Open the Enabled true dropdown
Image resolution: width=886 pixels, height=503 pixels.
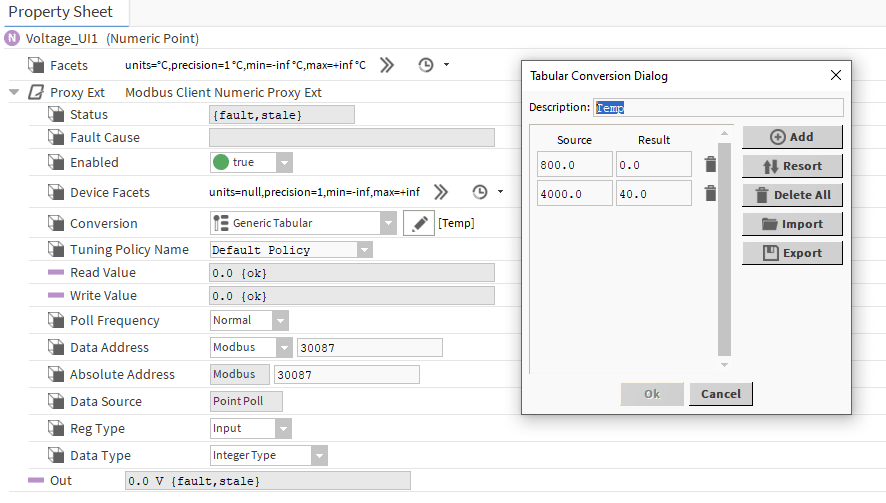[x=284, y=163]
